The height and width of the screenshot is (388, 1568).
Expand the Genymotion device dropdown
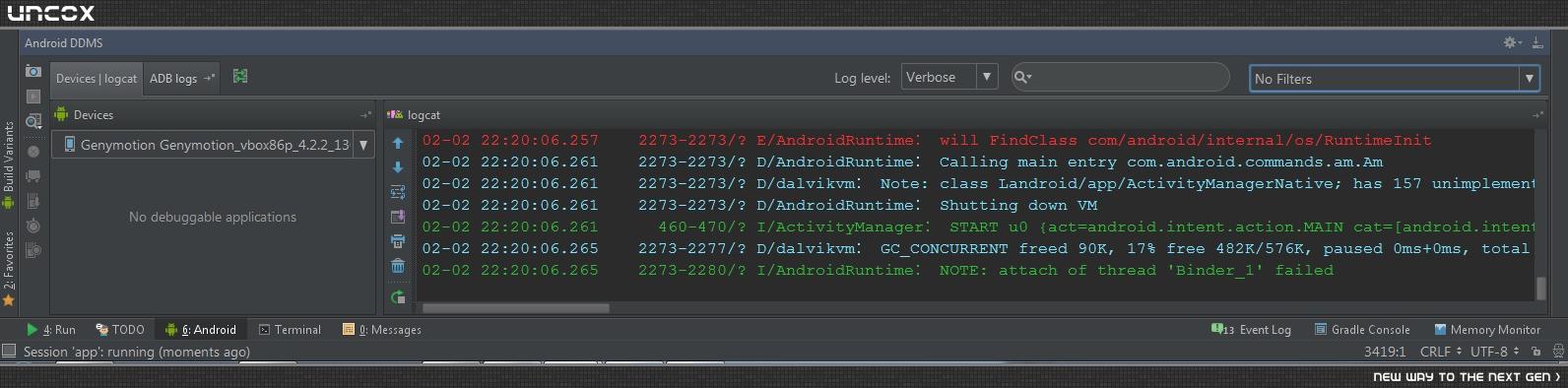[363, 145]
